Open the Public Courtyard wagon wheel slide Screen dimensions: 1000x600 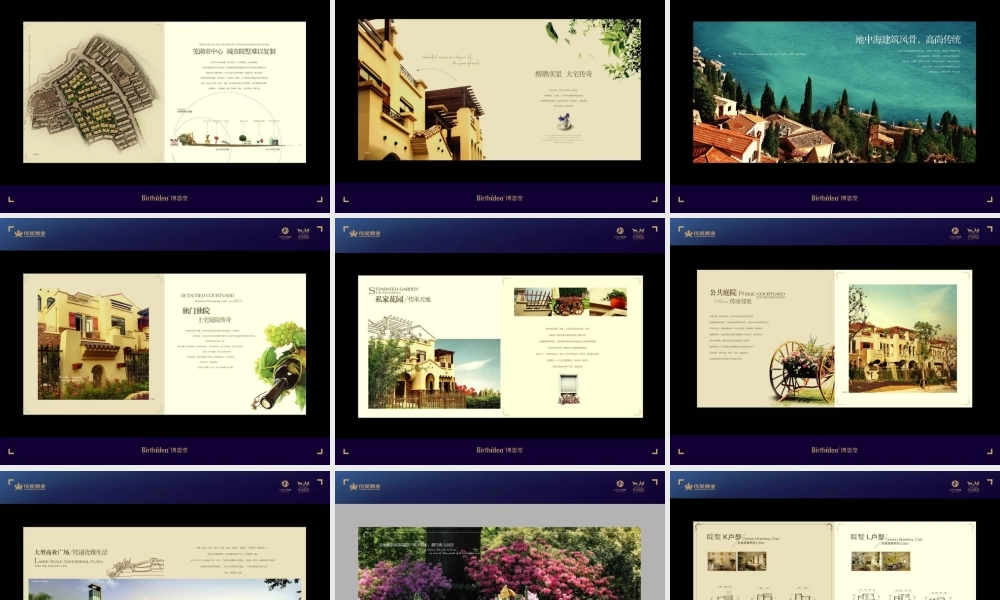point(834,339)
